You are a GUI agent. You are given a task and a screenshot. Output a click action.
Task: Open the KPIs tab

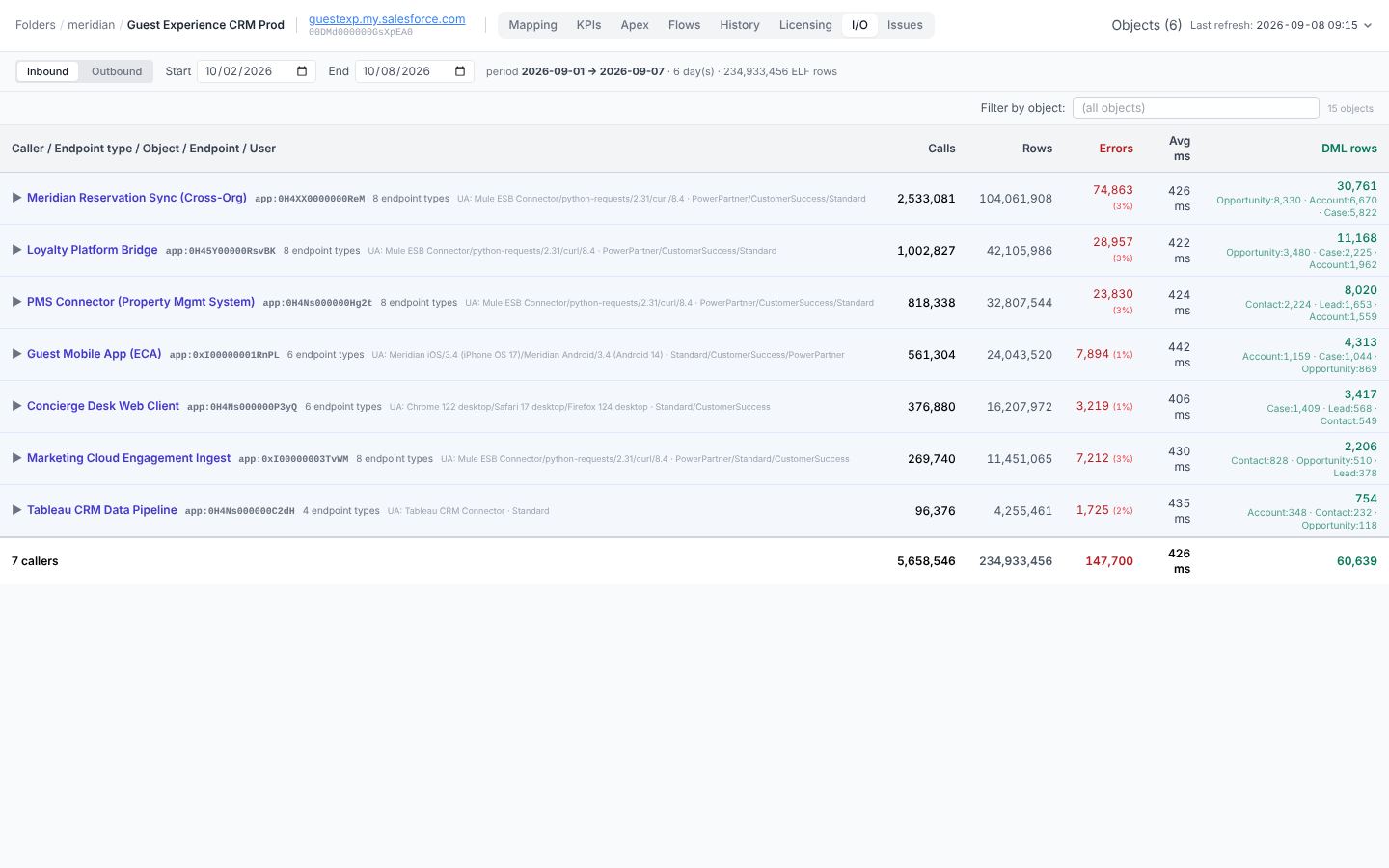[588, 25]
